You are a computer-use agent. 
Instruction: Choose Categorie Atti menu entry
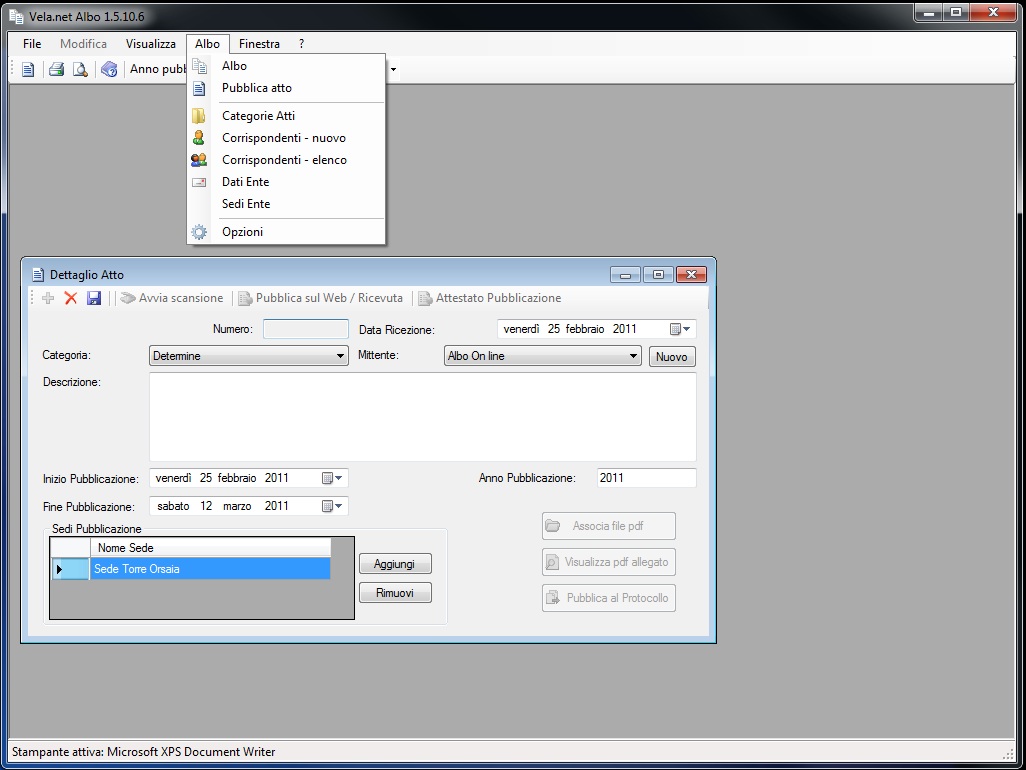pyautogui.click(x=258, y=116)
